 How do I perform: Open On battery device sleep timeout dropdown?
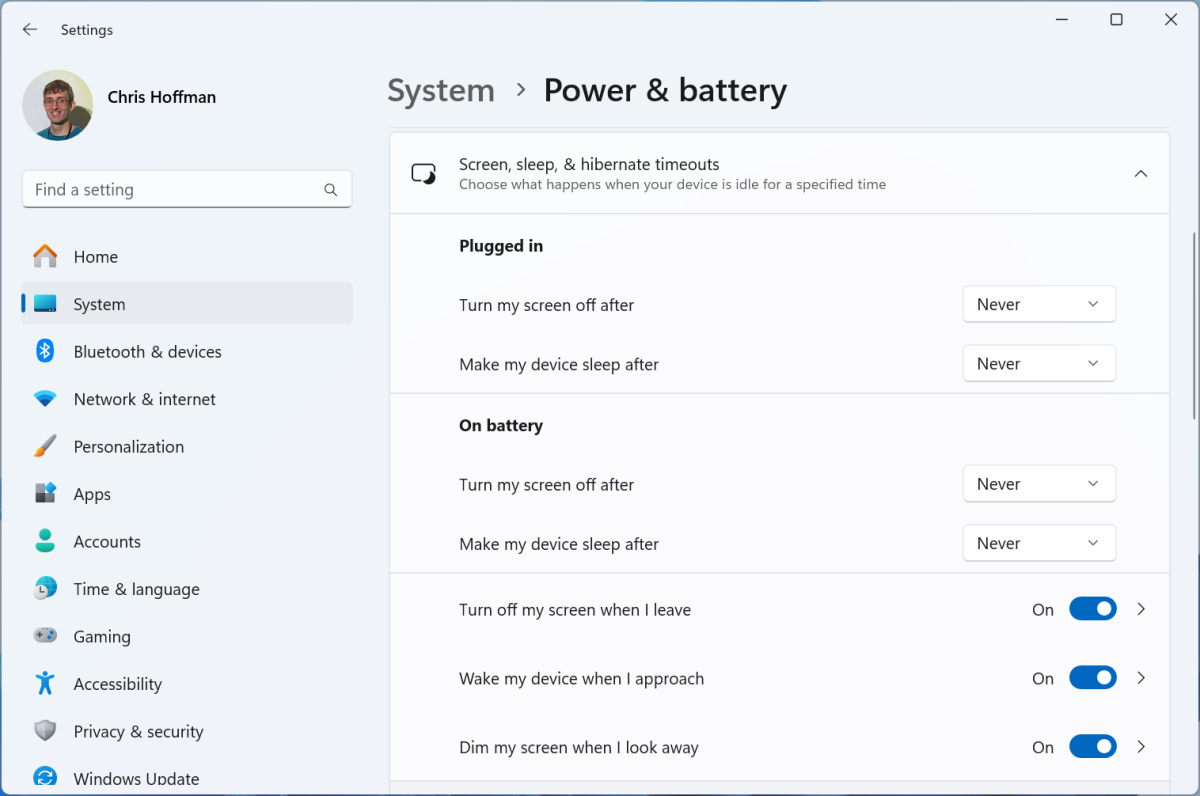click(1038, 543)
